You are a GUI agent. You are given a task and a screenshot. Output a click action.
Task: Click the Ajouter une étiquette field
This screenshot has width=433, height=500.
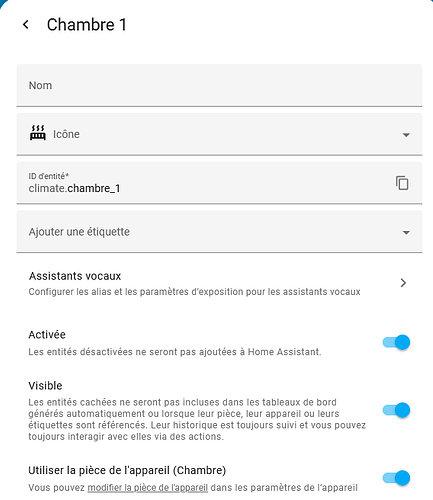(x=219, y=232)
